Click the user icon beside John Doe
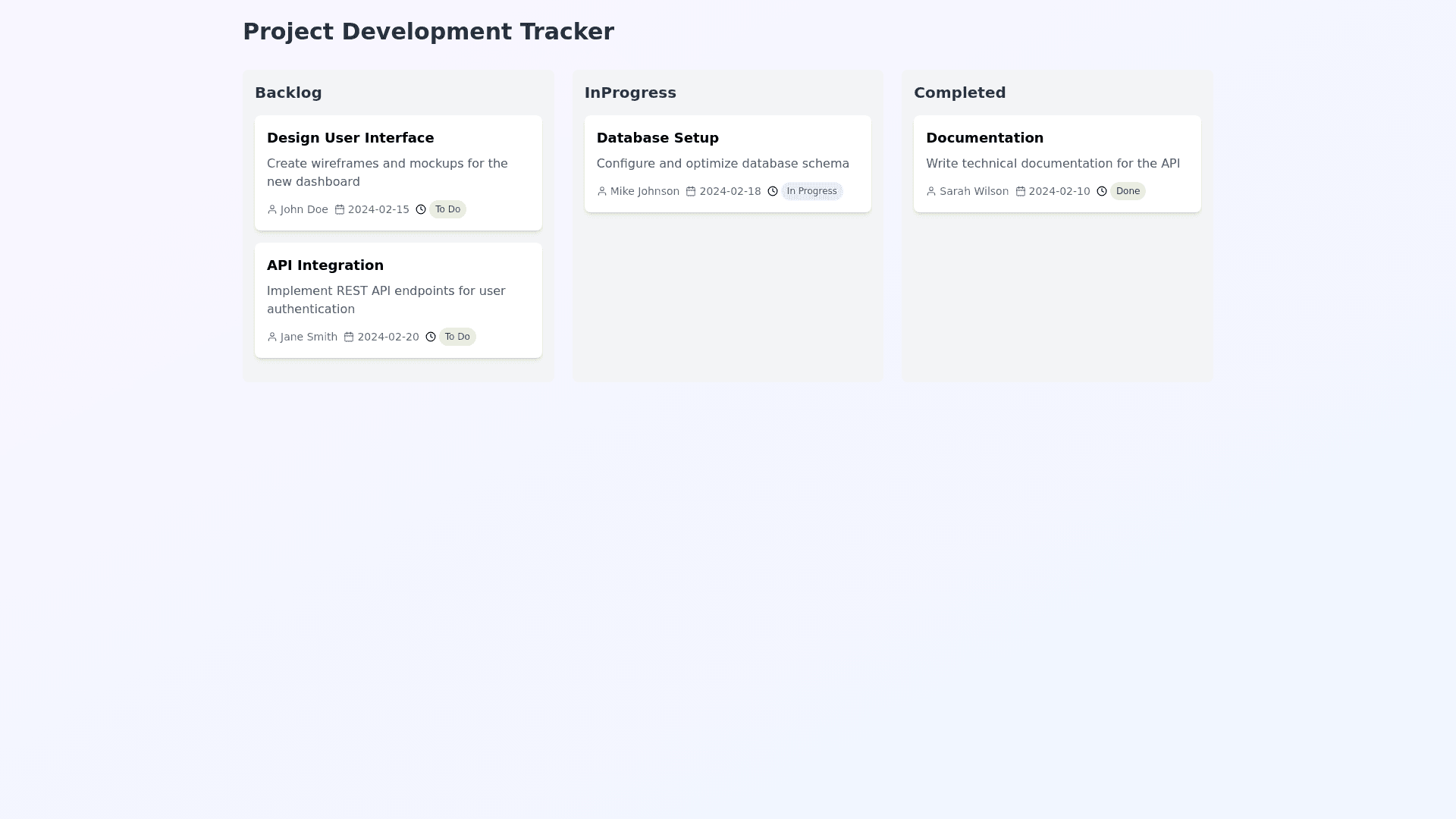Screen dimensions: 1456x819 (x=272, y=209)
